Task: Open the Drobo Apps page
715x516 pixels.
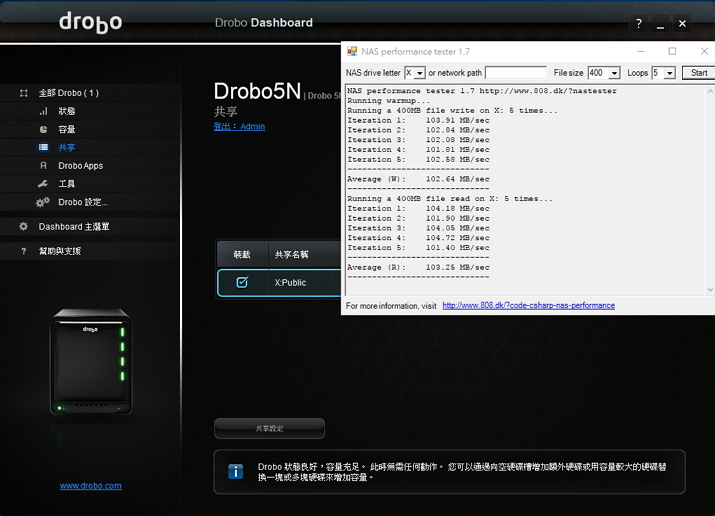Action: coord(81,166)
